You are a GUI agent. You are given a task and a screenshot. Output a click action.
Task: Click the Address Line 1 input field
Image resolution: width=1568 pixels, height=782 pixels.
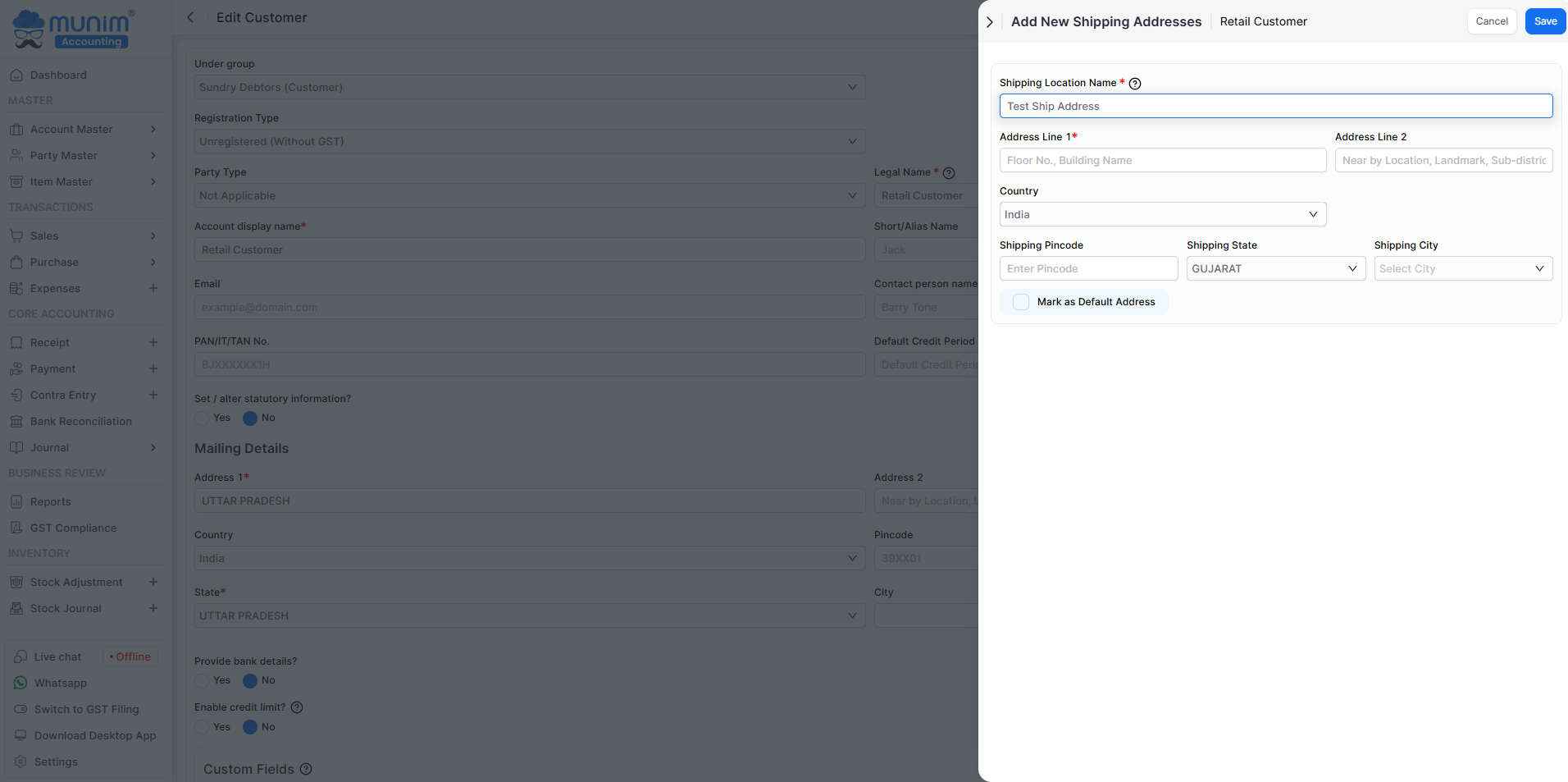[1162, 160]
